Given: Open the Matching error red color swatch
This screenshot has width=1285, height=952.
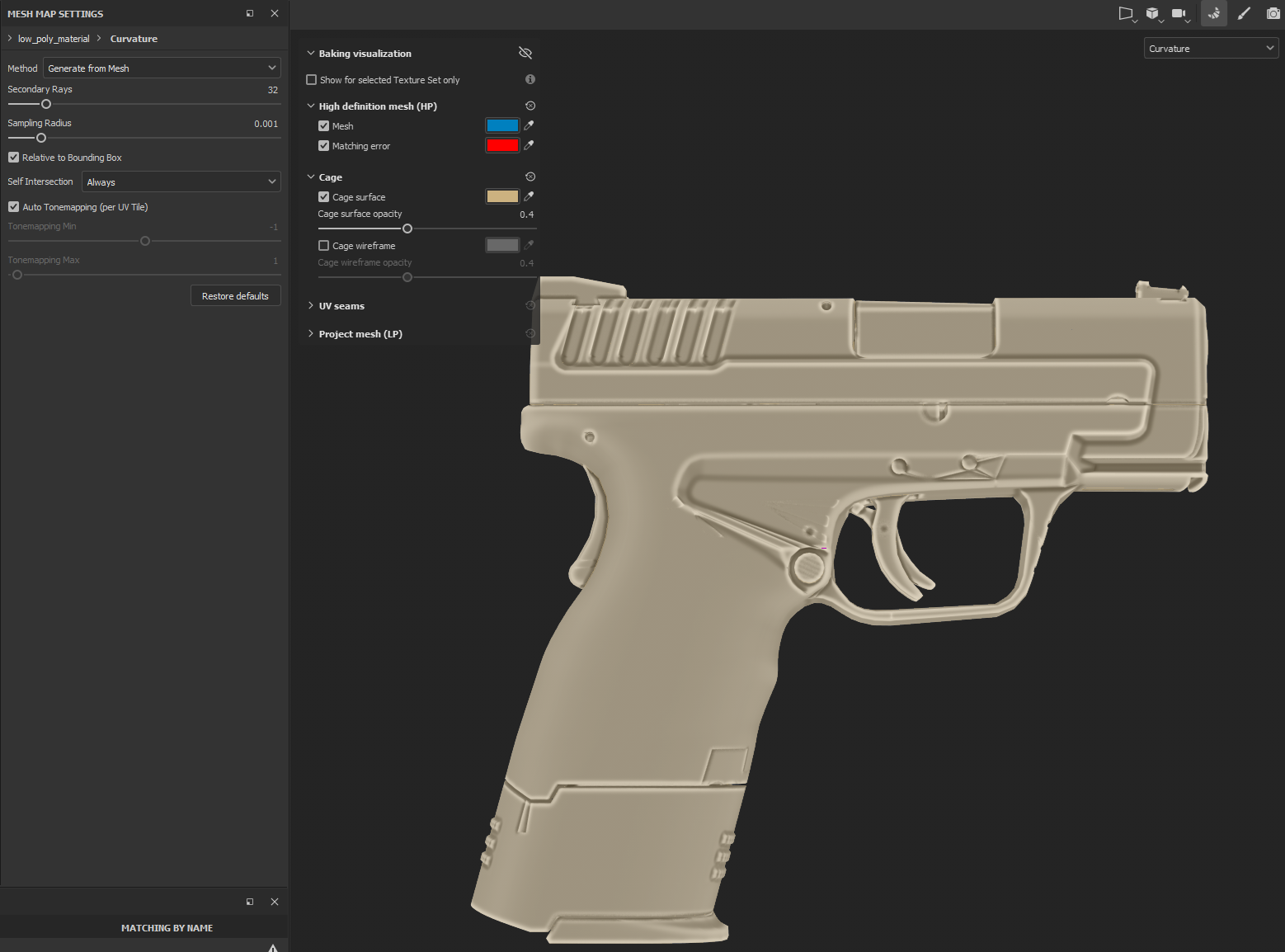Looking at the screenshot, I should pyautogui.click(x=502, y=146).
